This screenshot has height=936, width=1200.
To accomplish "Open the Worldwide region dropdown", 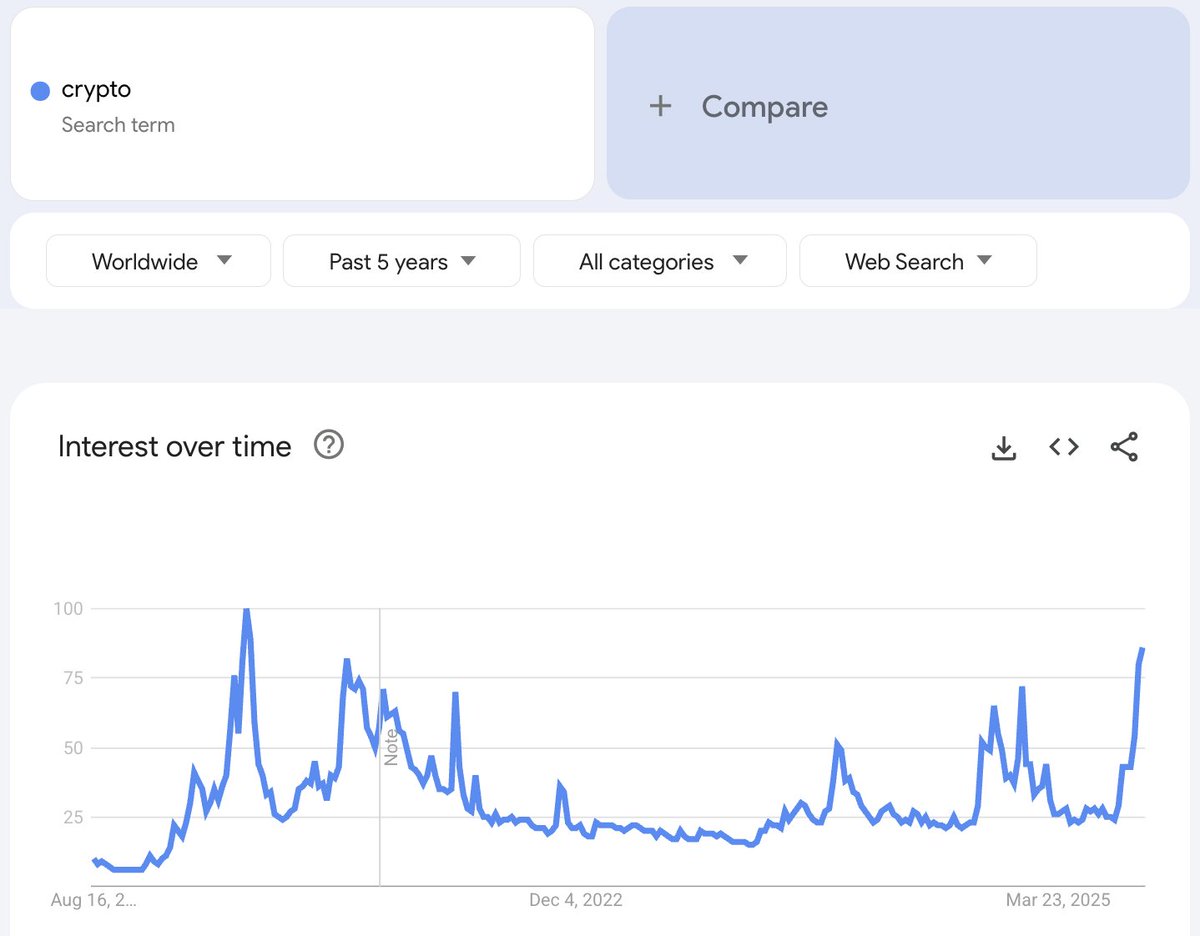I will click(159, 261).
